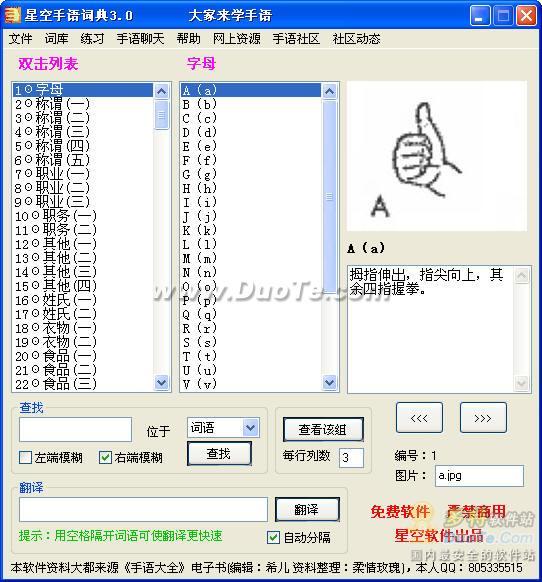
Task: Click scroll-down arrow of category list
Action: pyautogui.click(x=161, y=382)
